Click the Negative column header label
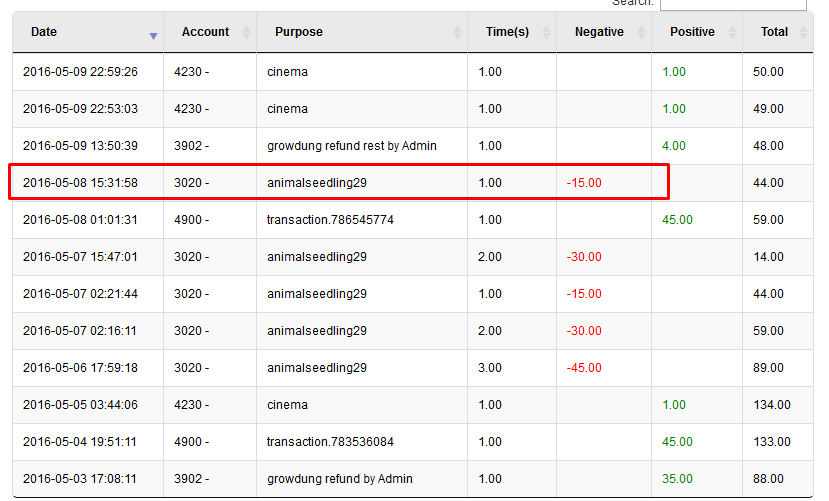The image size is (829, 501). [x=599, y=32]
